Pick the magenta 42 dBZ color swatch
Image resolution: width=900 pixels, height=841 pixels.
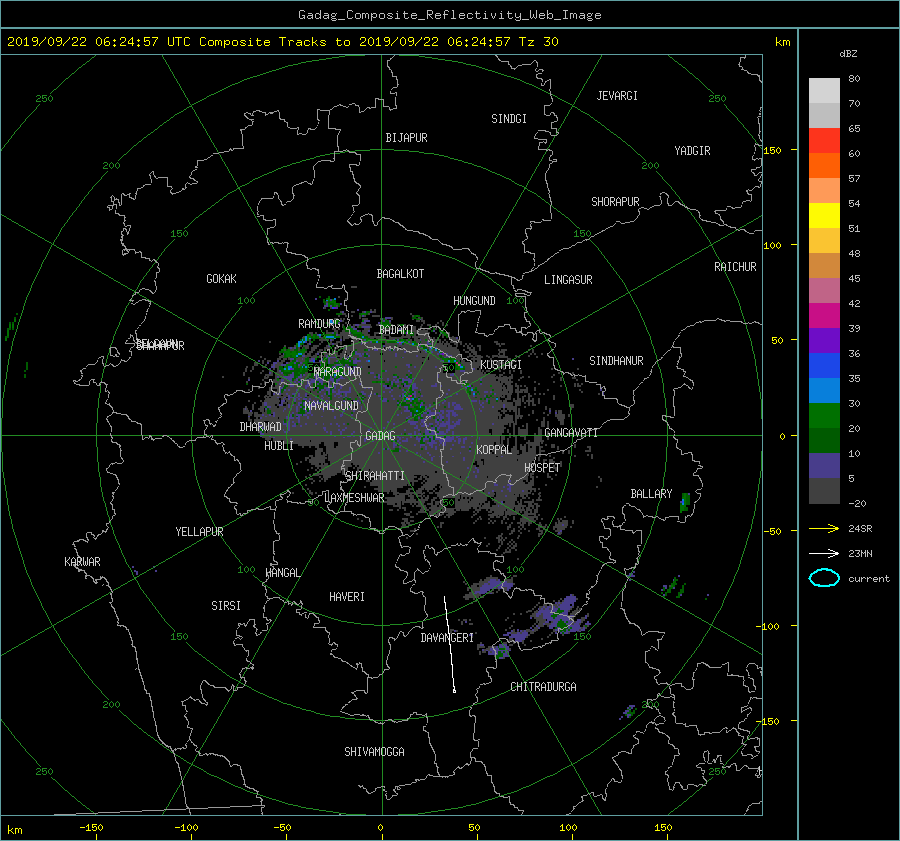click(824, 316)
